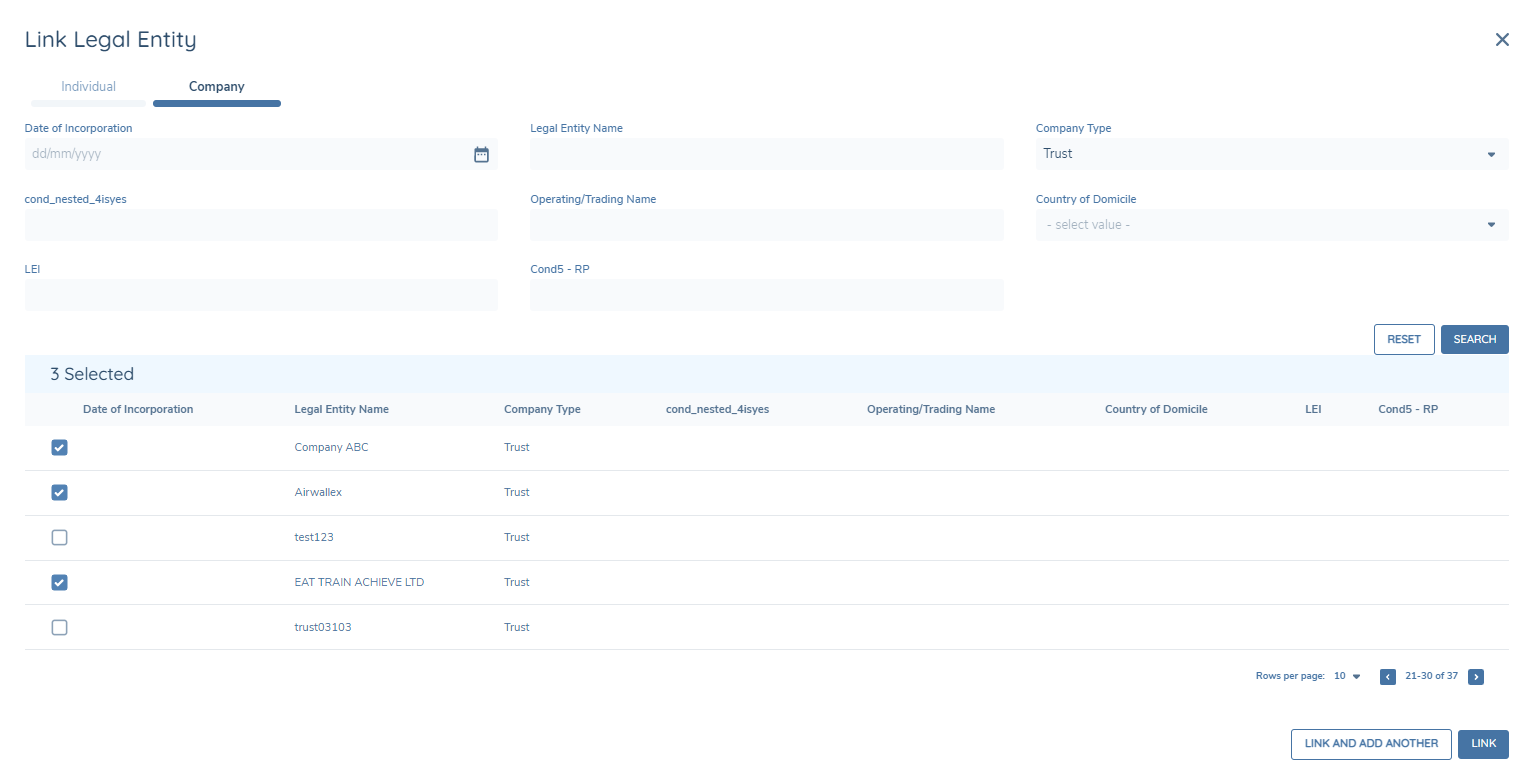The image size is (1533, 774).
Task: Click the Rows per page chevron
Action: [1358, 676]
